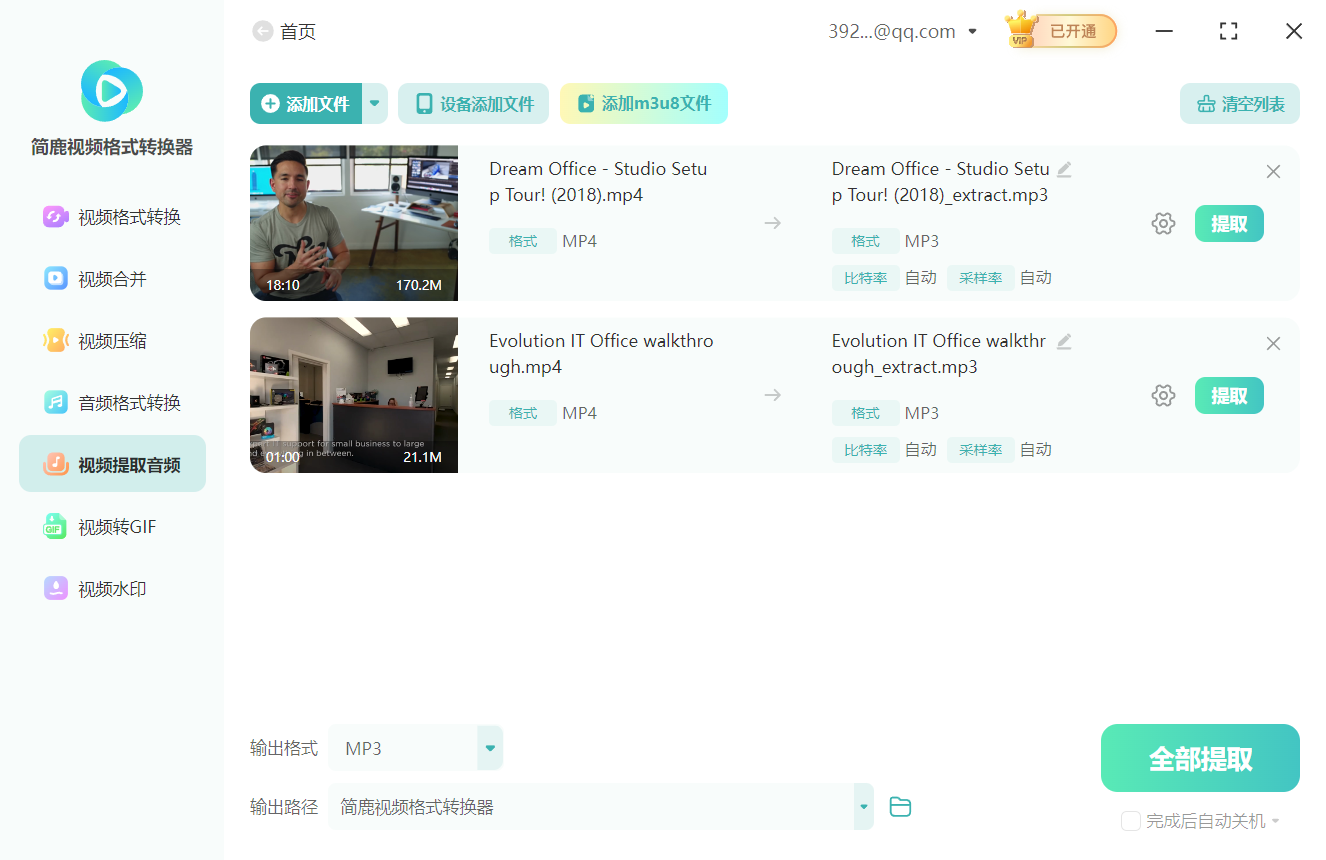
Task: Expand the 添加文件 dropdown arrow
Action: point(375,104)
